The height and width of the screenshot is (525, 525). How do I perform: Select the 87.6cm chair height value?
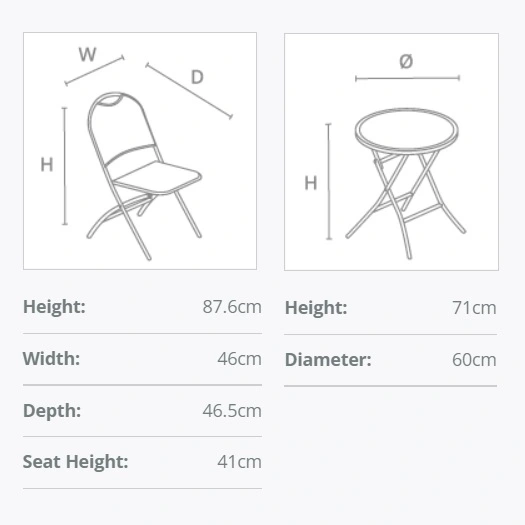pos(232,307)
